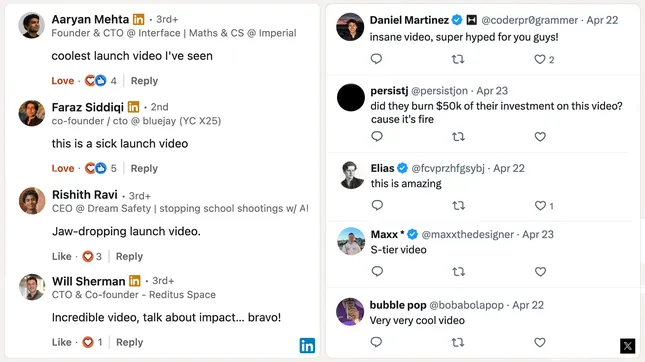Click the comment icon under bubble pop's tweet
645x362 pixels.
[376, 342]
